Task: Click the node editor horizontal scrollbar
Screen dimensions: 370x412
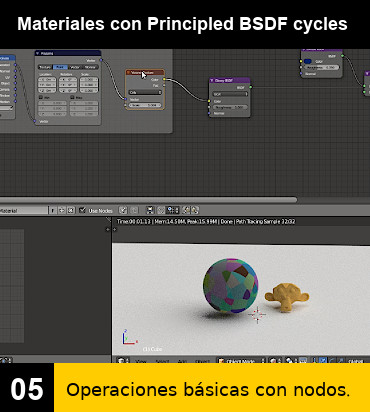Action: pyautogui.click(x=148, y=200)
